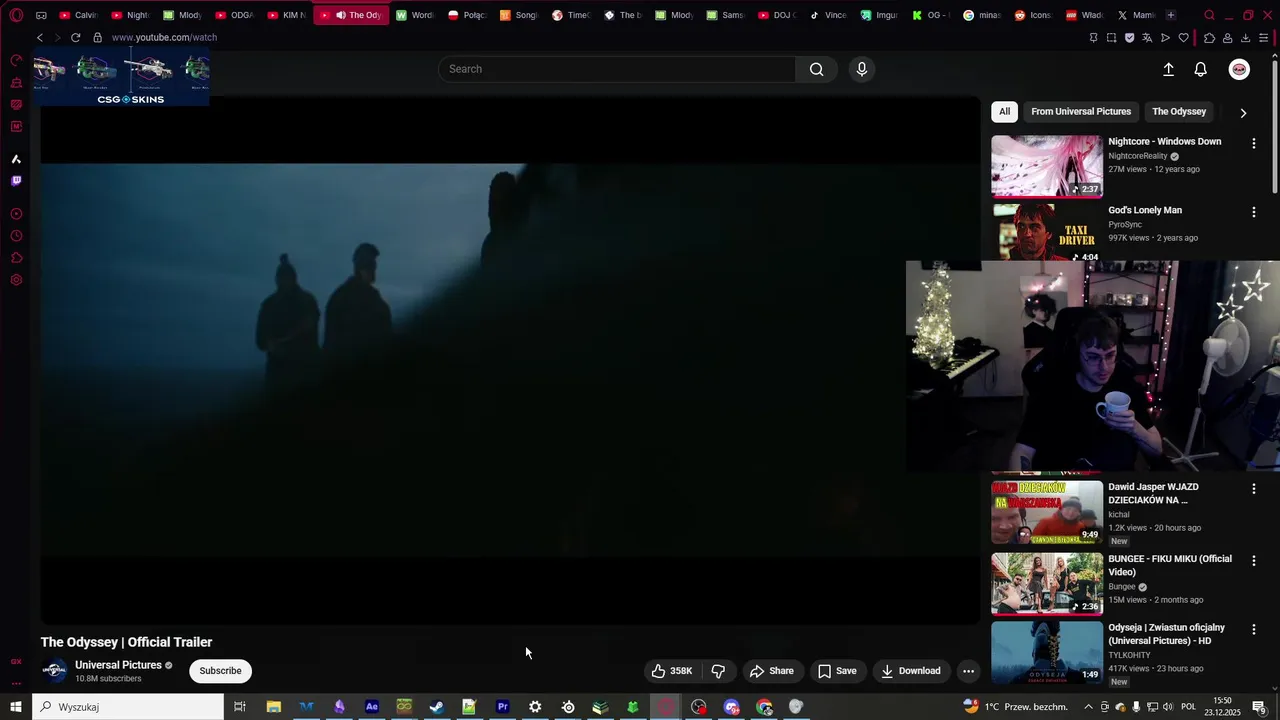
Task: Open Universal Pictures channel avatar
Action: point(54,671)
